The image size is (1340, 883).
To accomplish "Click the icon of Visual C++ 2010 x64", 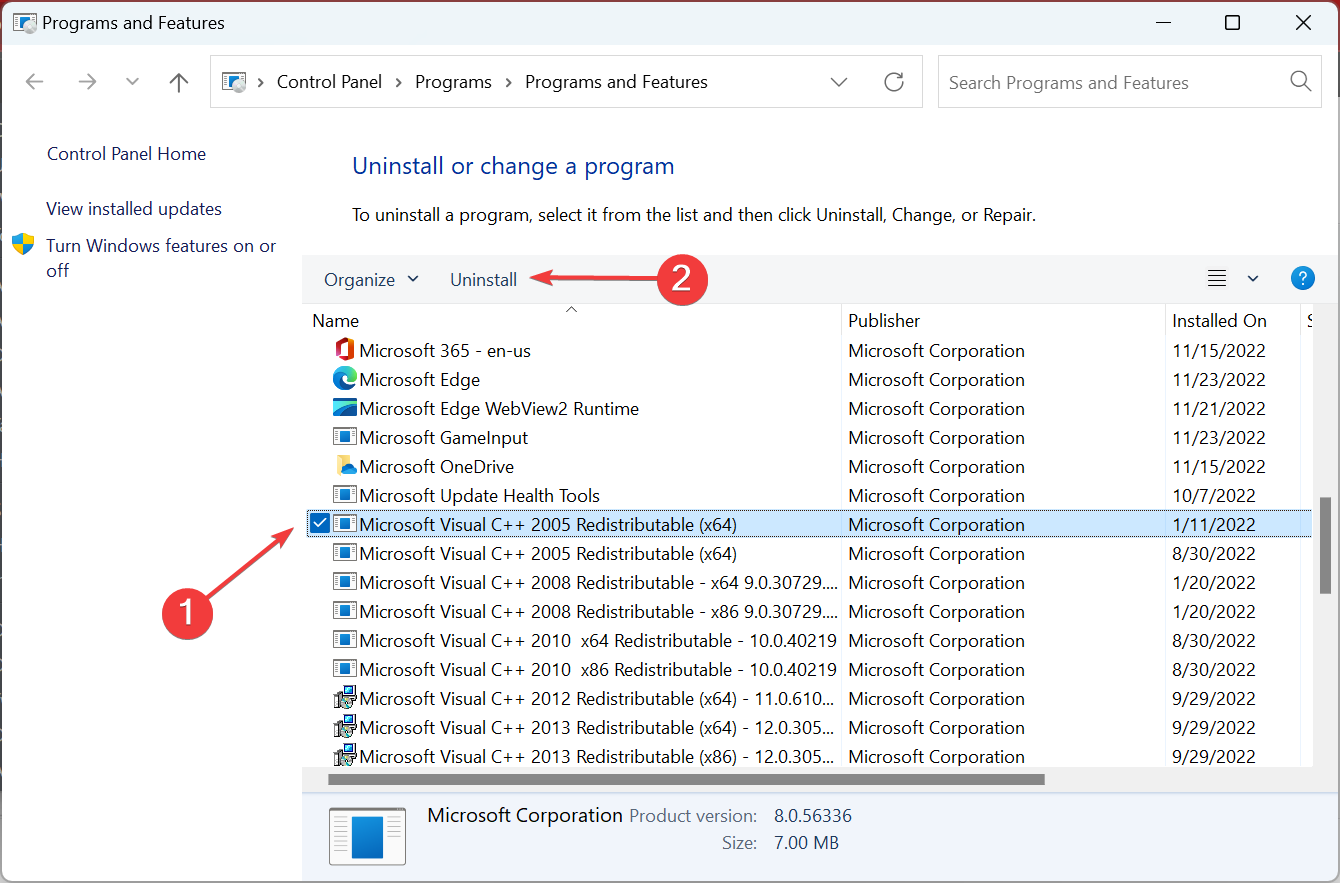I will 344,640.
